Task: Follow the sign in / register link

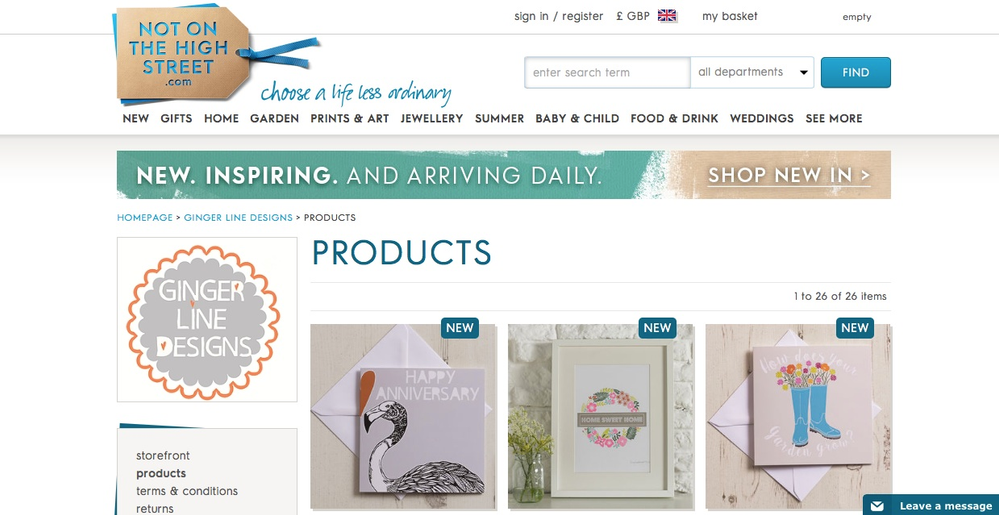Action: pos(559,17)
